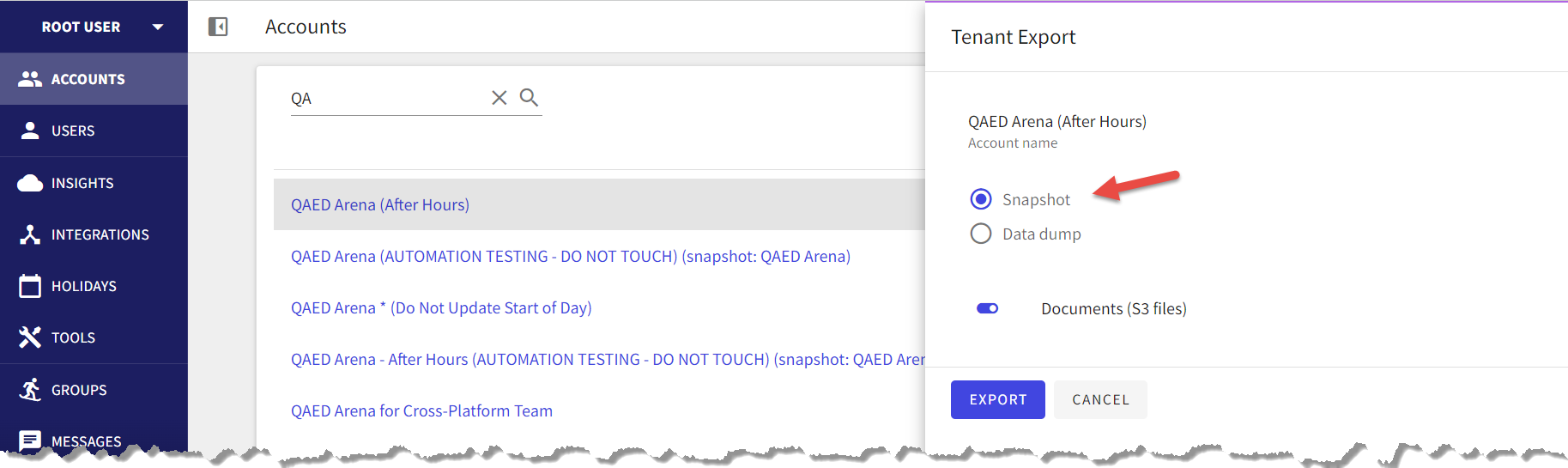The width and height of the screenshot is (1568, 468).
Task: Clear the QA search with X icon
Action: click(x=499, y=98)
